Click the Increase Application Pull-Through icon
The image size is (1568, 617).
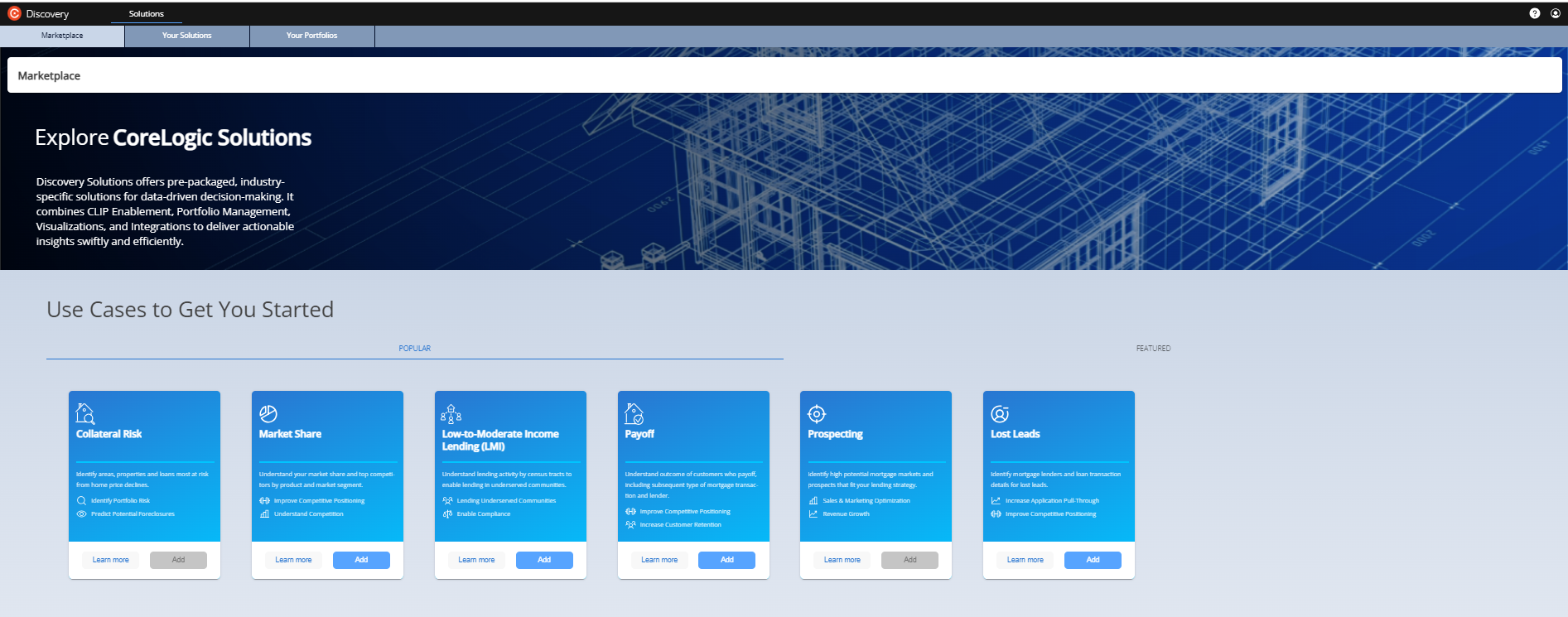click(x=996, y=500)
